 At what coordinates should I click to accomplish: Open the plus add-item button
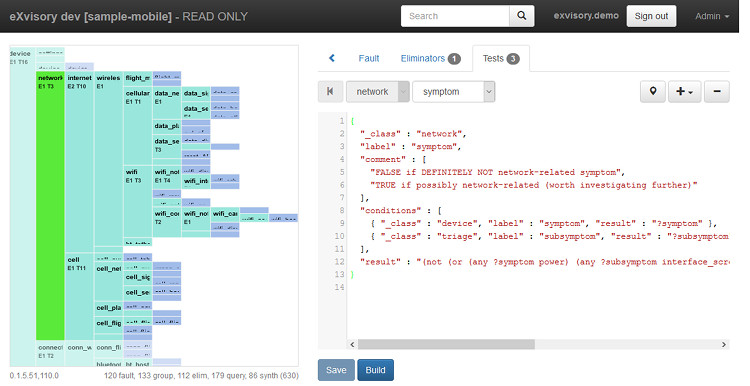click(684, 91)
